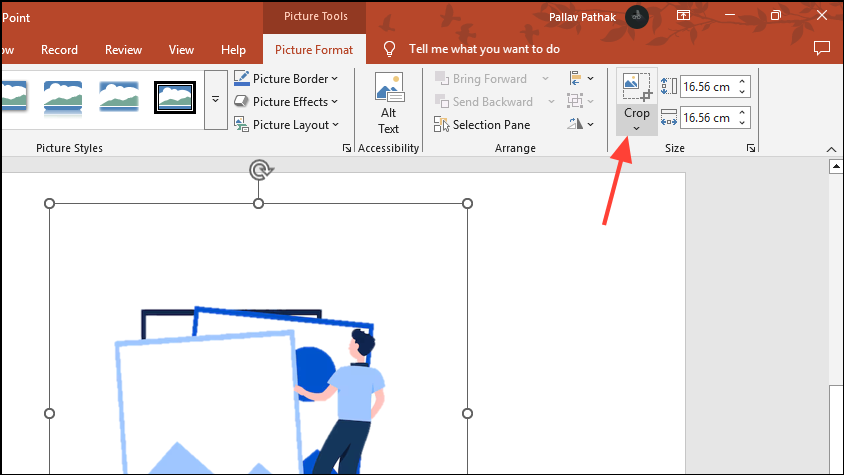Collapse the ribbon with the caret arrow
The width and height of the screenshot is (844, 475).
[x=831, y=149]
